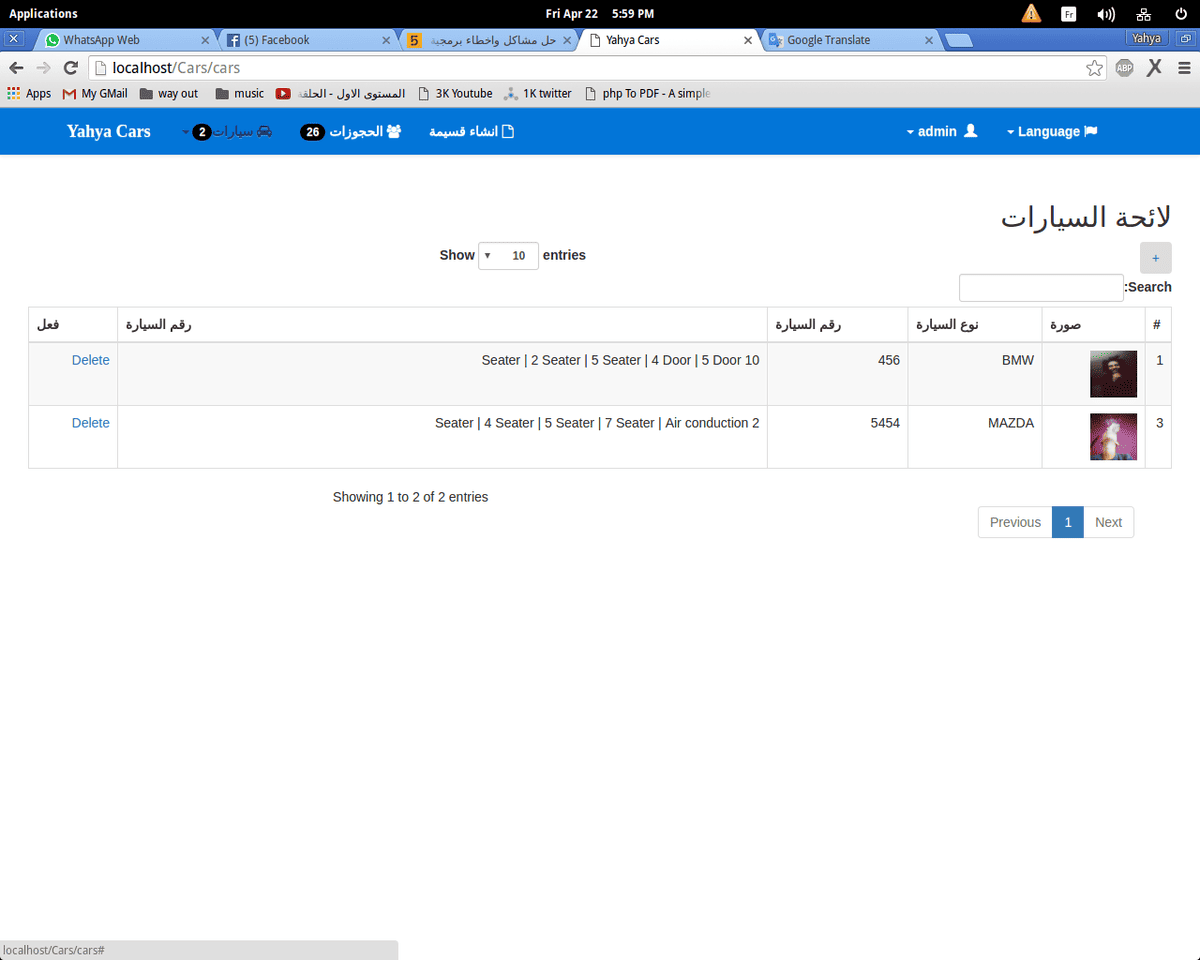Click the MAZDA cell

point(975,437)
